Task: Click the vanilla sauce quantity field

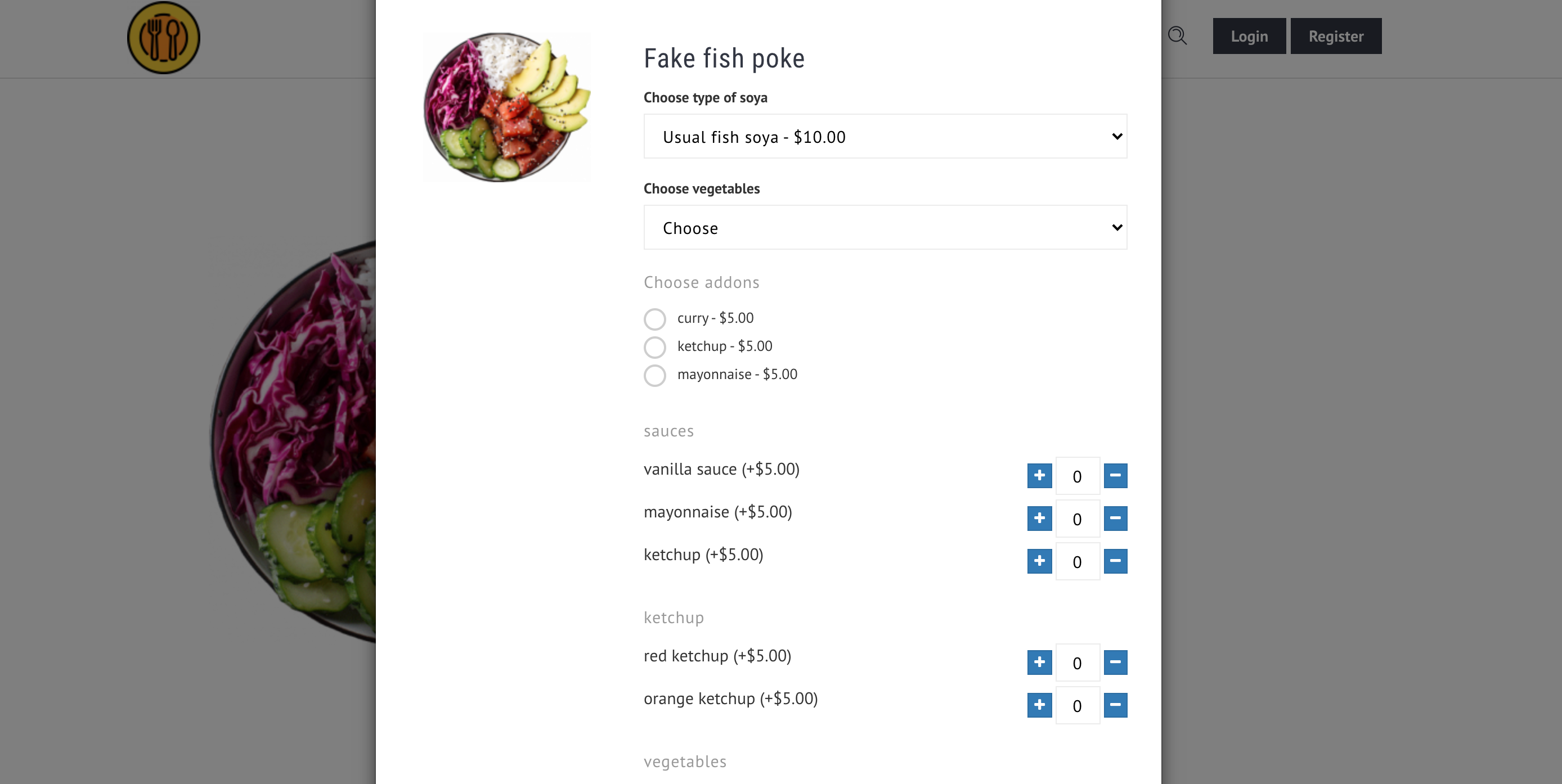Action: [1078, 476]
